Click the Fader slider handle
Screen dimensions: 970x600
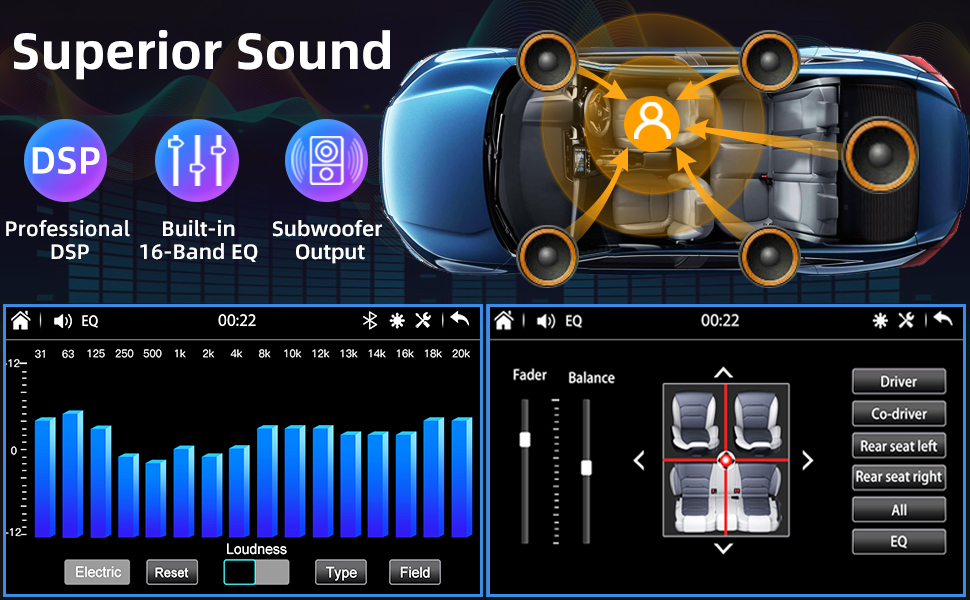(x=524, y=439)
